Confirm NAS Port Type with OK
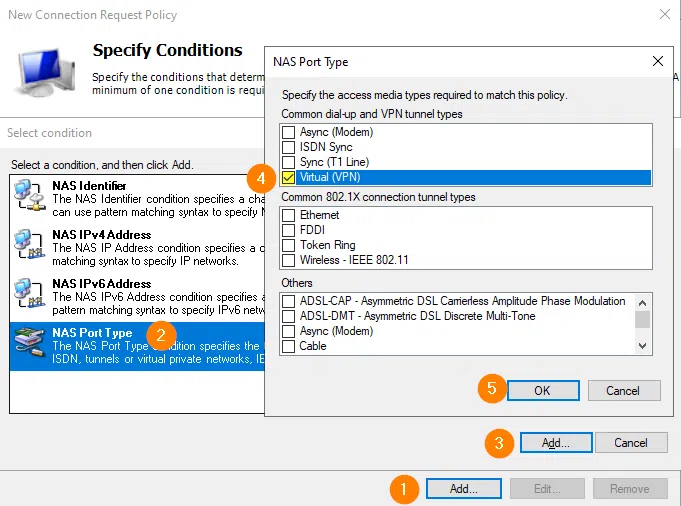This screenshot has width=681, height=506. click(542, 390)
